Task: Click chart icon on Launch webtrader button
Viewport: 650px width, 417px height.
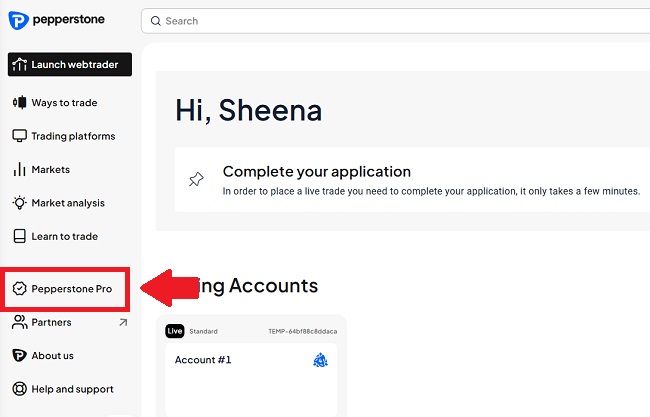Action: coord(19,64)
